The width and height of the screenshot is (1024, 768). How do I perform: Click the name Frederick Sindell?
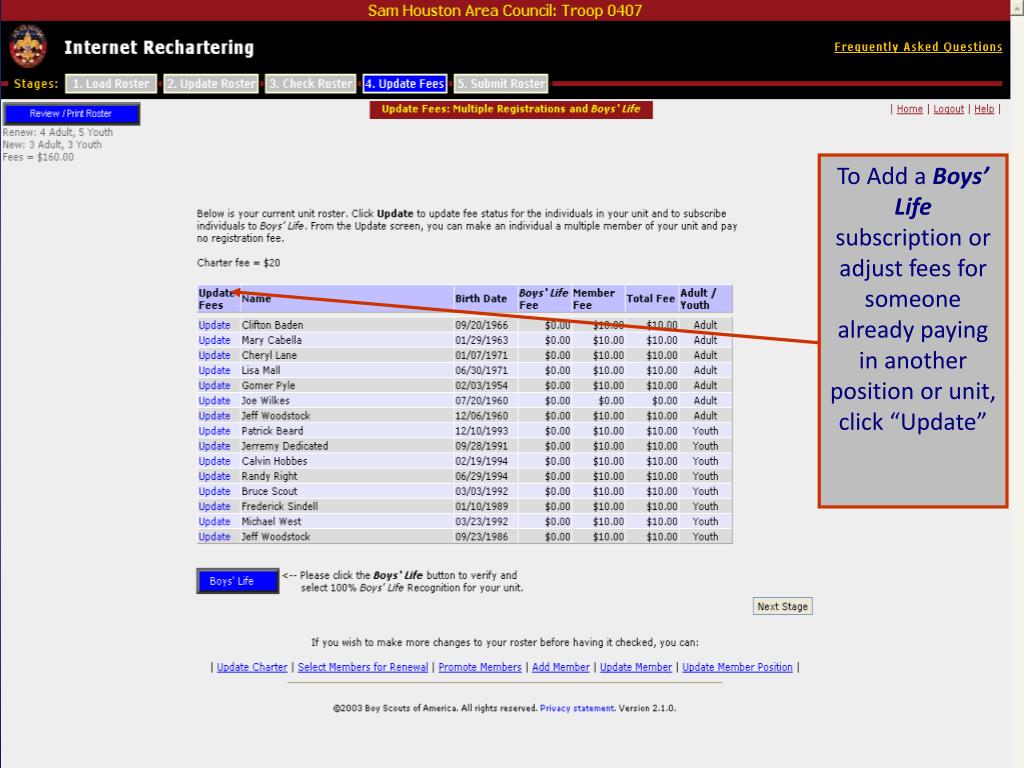click(280, 506)
